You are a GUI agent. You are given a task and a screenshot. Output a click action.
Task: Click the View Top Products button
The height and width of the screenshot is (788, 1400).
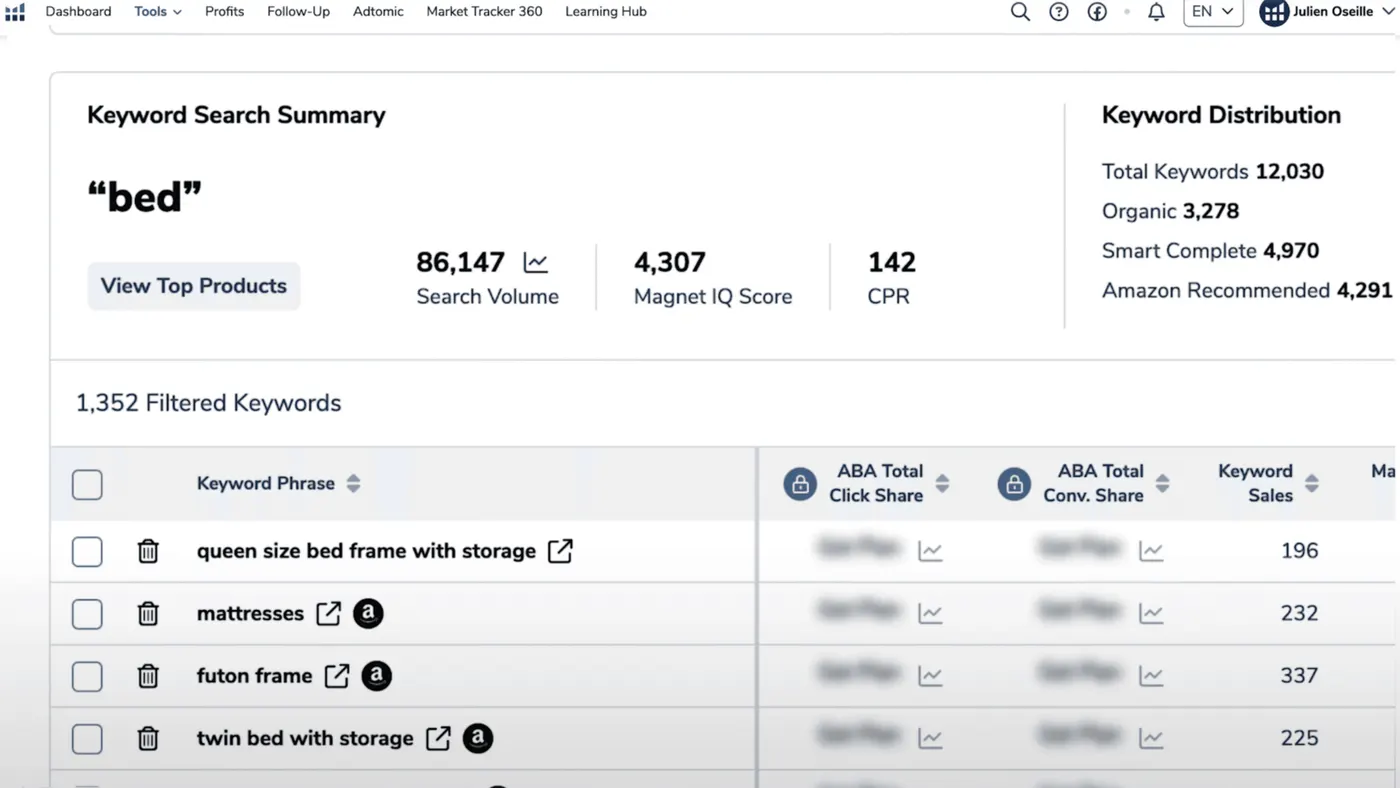coord(194,286)
